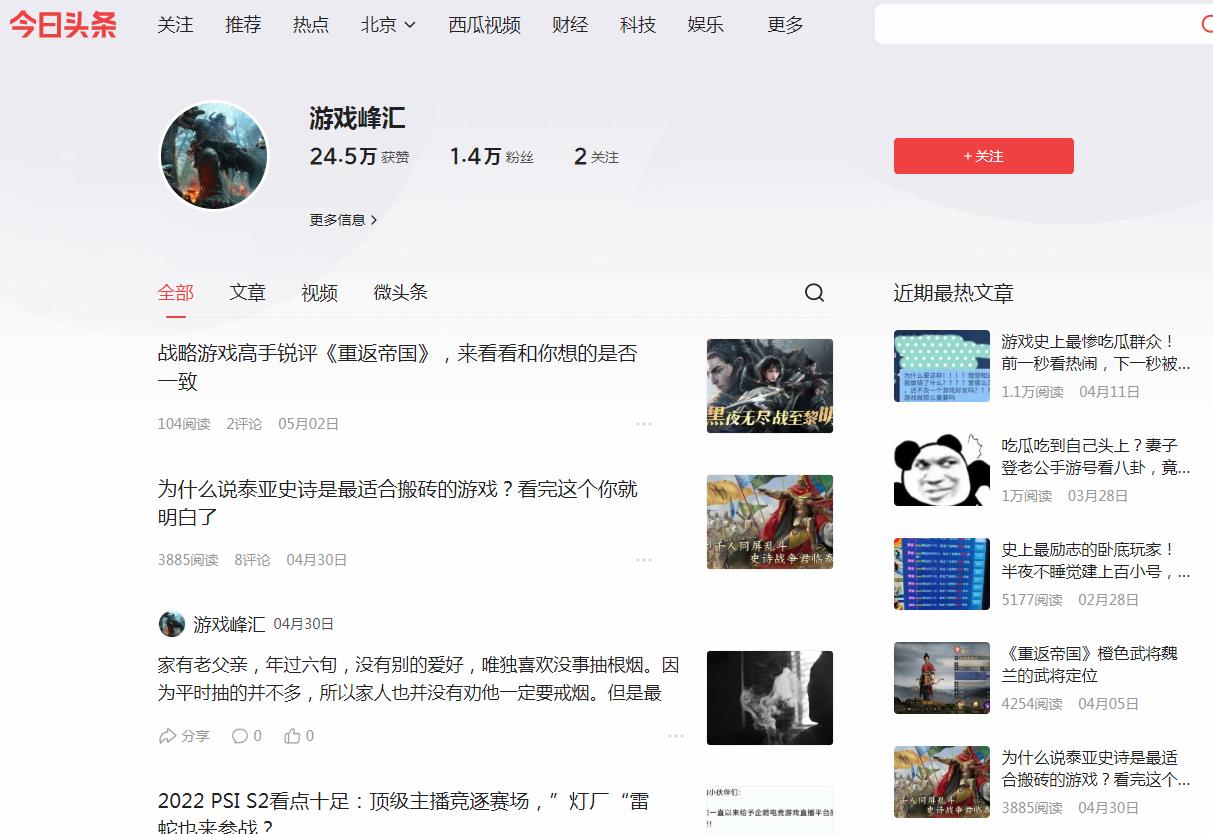Viewport: 1213px width, 834px height.
Task: Open article 为什么说泰亚史诗是最适合搬砖的游戏 in the feed
Action: (397, 503)
